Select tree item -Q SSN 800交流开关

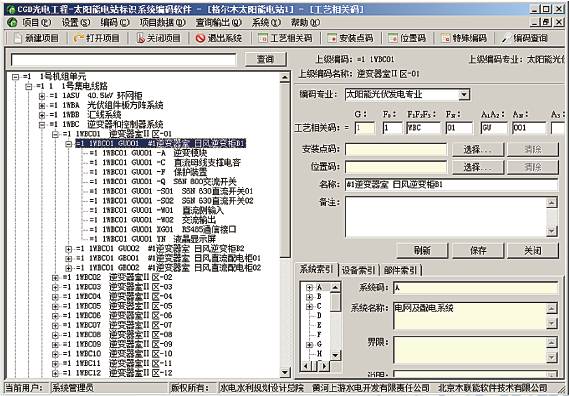(163, 181)
